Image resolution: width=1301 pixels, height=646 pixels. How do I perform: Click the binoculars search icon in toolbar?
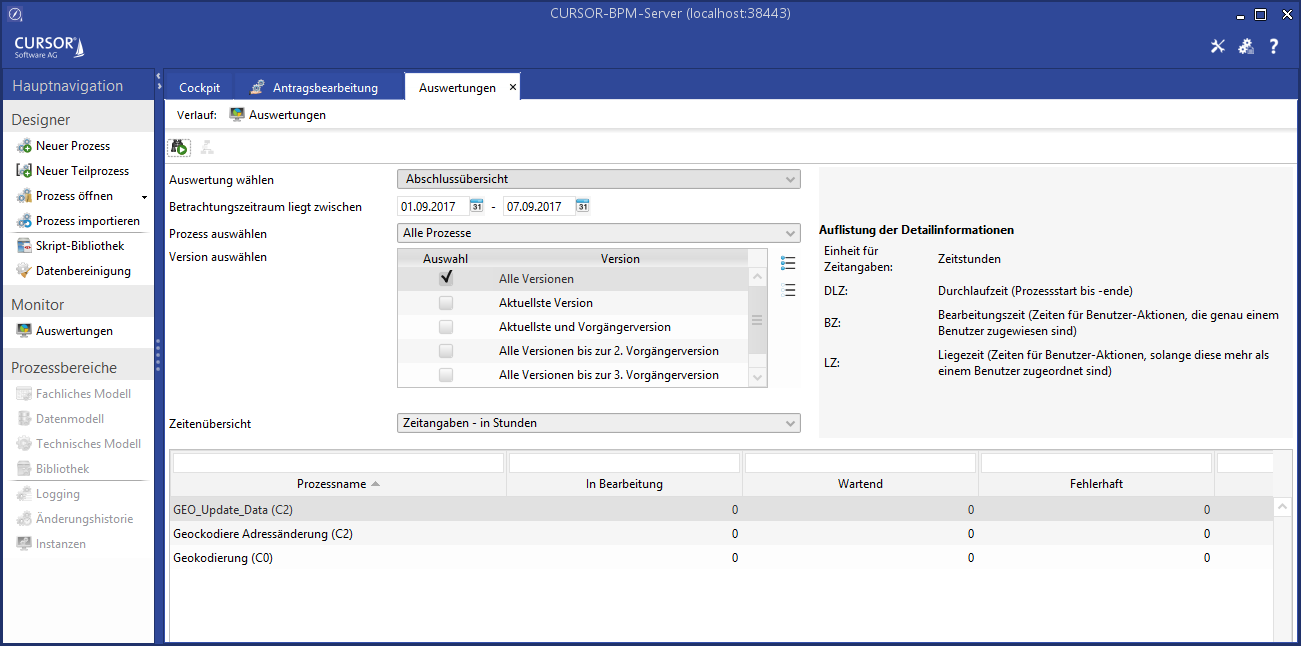179,147
